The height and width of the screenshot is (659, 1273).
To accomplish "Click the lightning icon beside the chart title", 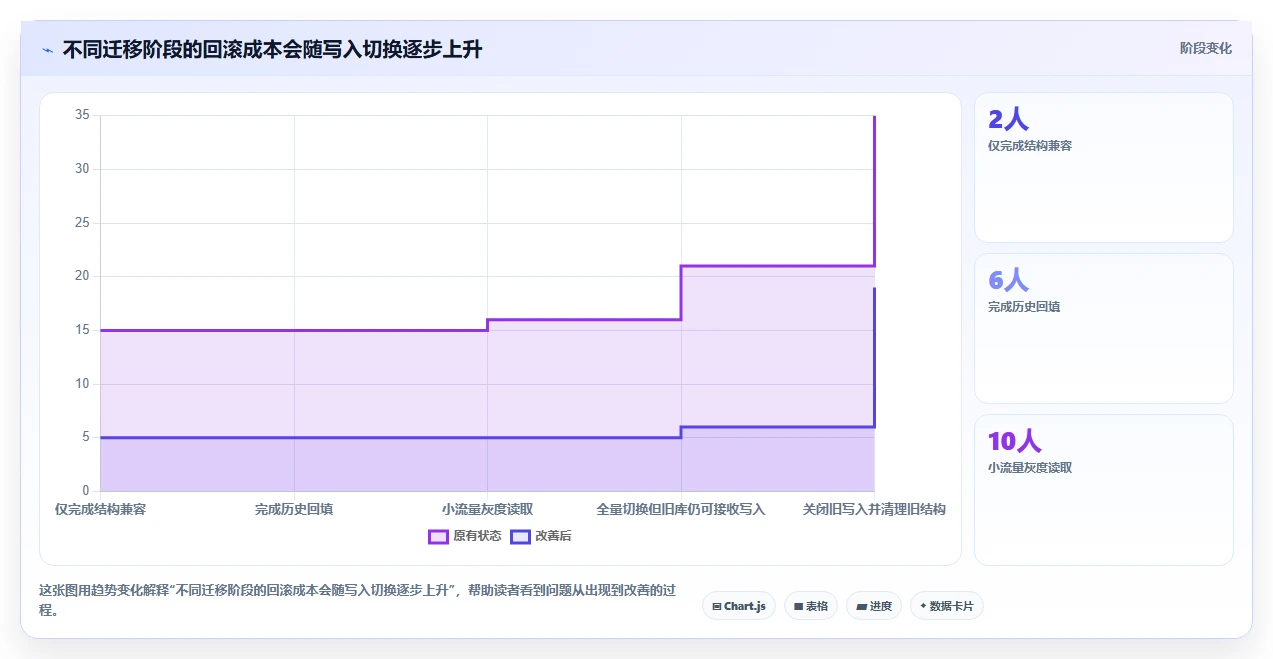I will coord(47,50).
